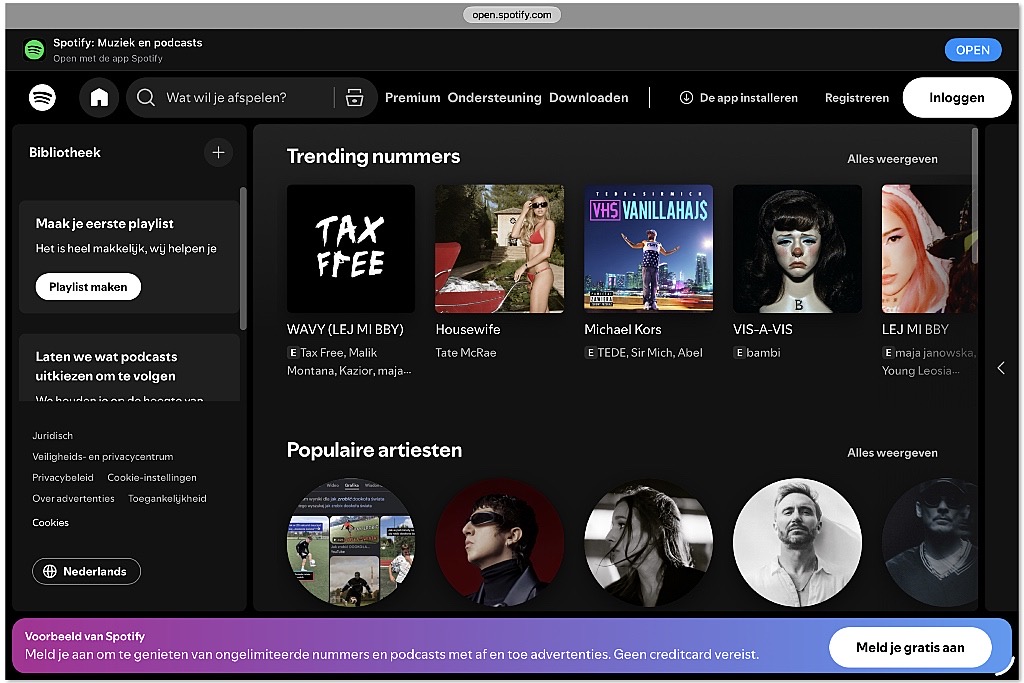Viewport: 1024px width, 683px height.
Task: Open the Michael Kors VHS Vanillahajs cover
Action: [648, 249]
